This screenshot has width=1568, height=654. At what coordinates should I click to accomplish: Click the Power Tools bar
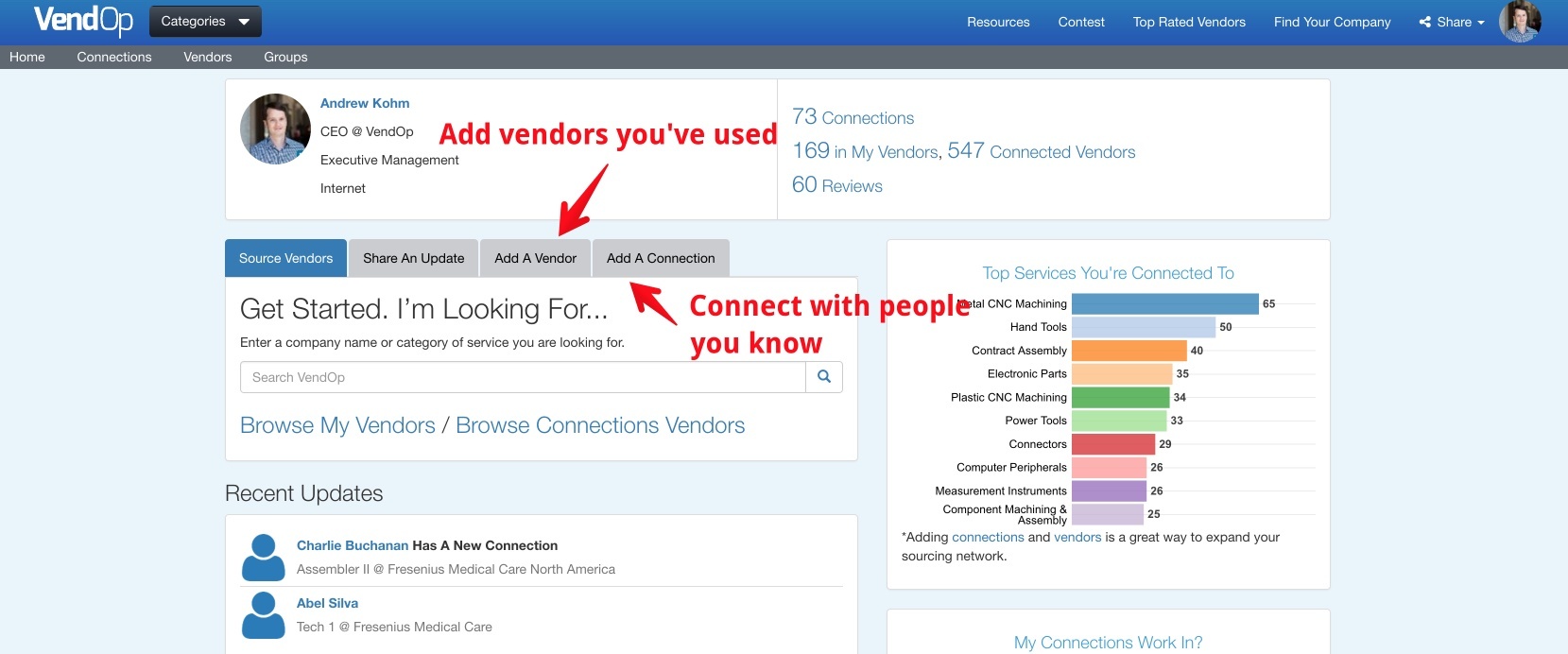point(1119,421)
